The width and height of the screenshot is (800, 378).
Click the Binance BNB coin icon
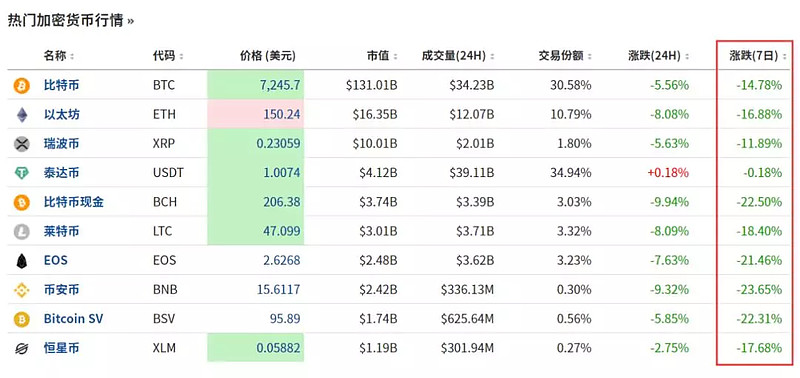point(21,290)
